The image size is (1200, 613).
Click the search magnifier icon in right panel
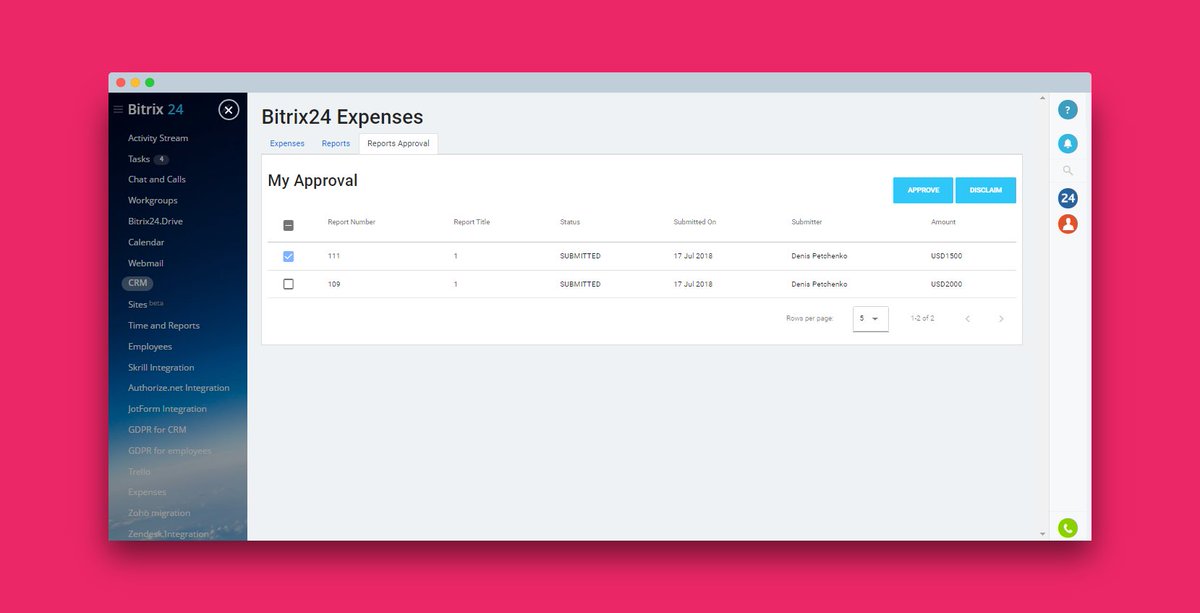click(x=1068, y=171)
